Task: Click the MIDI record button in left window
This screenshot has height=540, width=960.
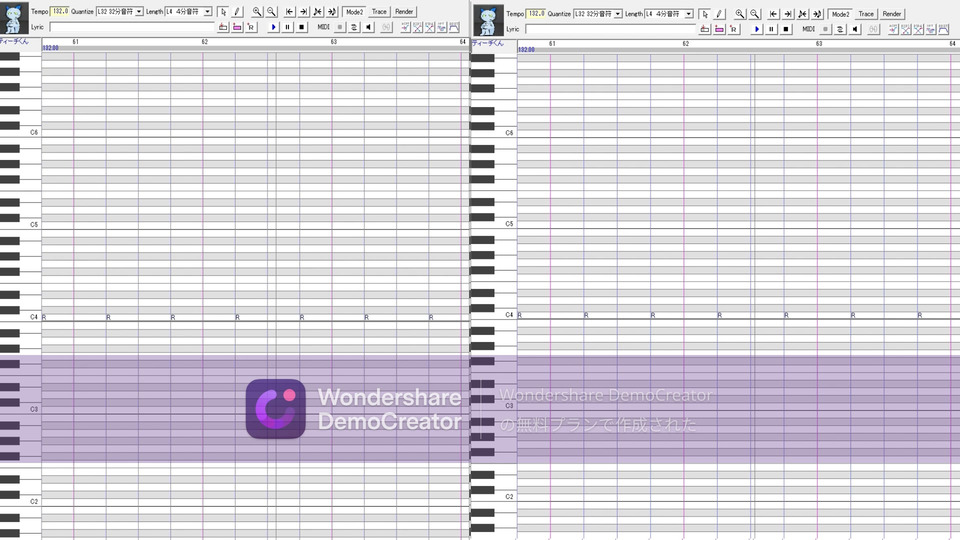Action: tap(339, 27)
